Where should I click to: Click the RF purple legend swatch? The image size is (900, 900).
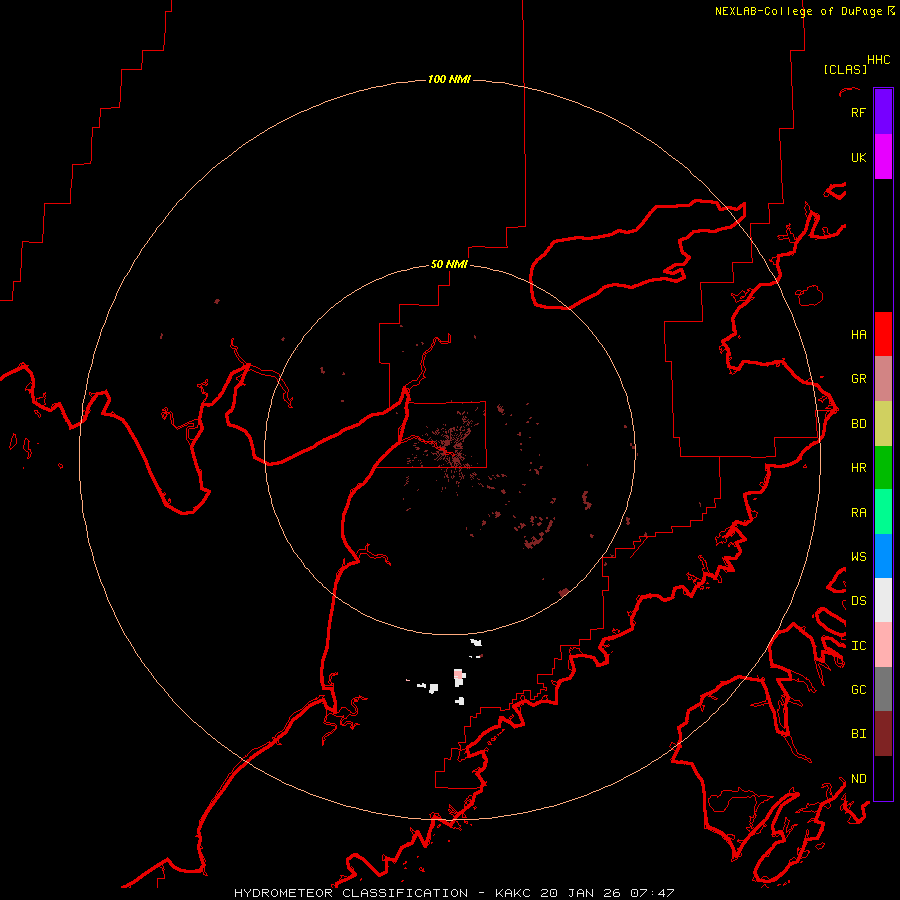883,112
